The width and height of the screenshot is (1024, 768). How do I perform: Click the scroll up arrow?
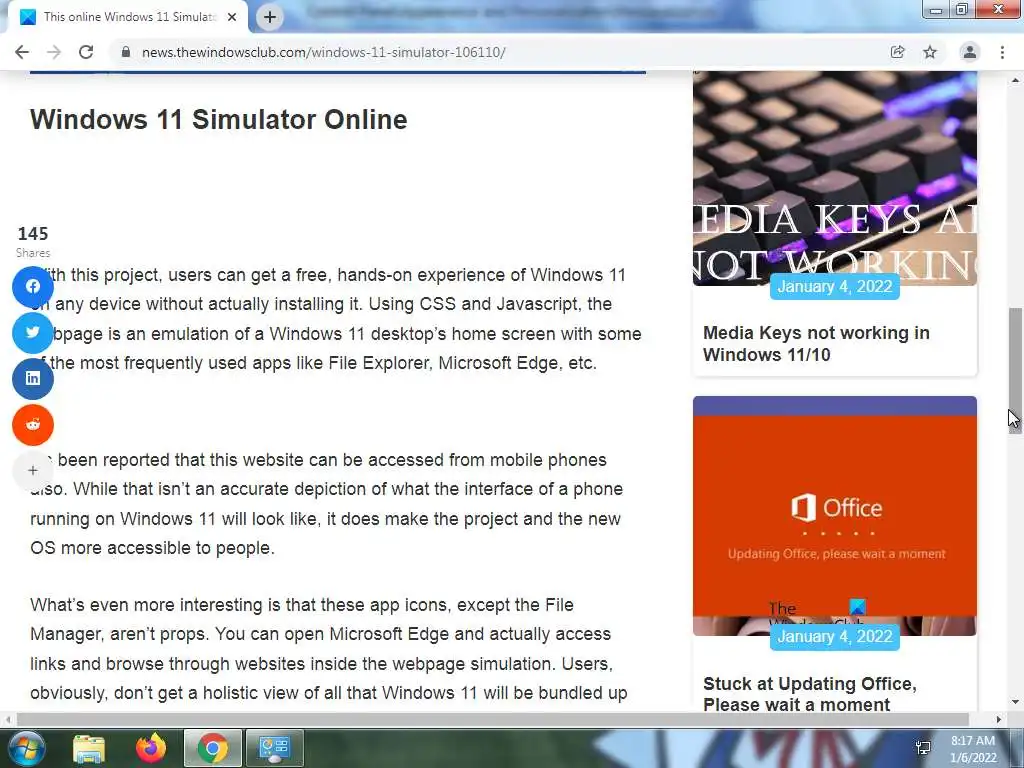click(x=1015, y=80)
